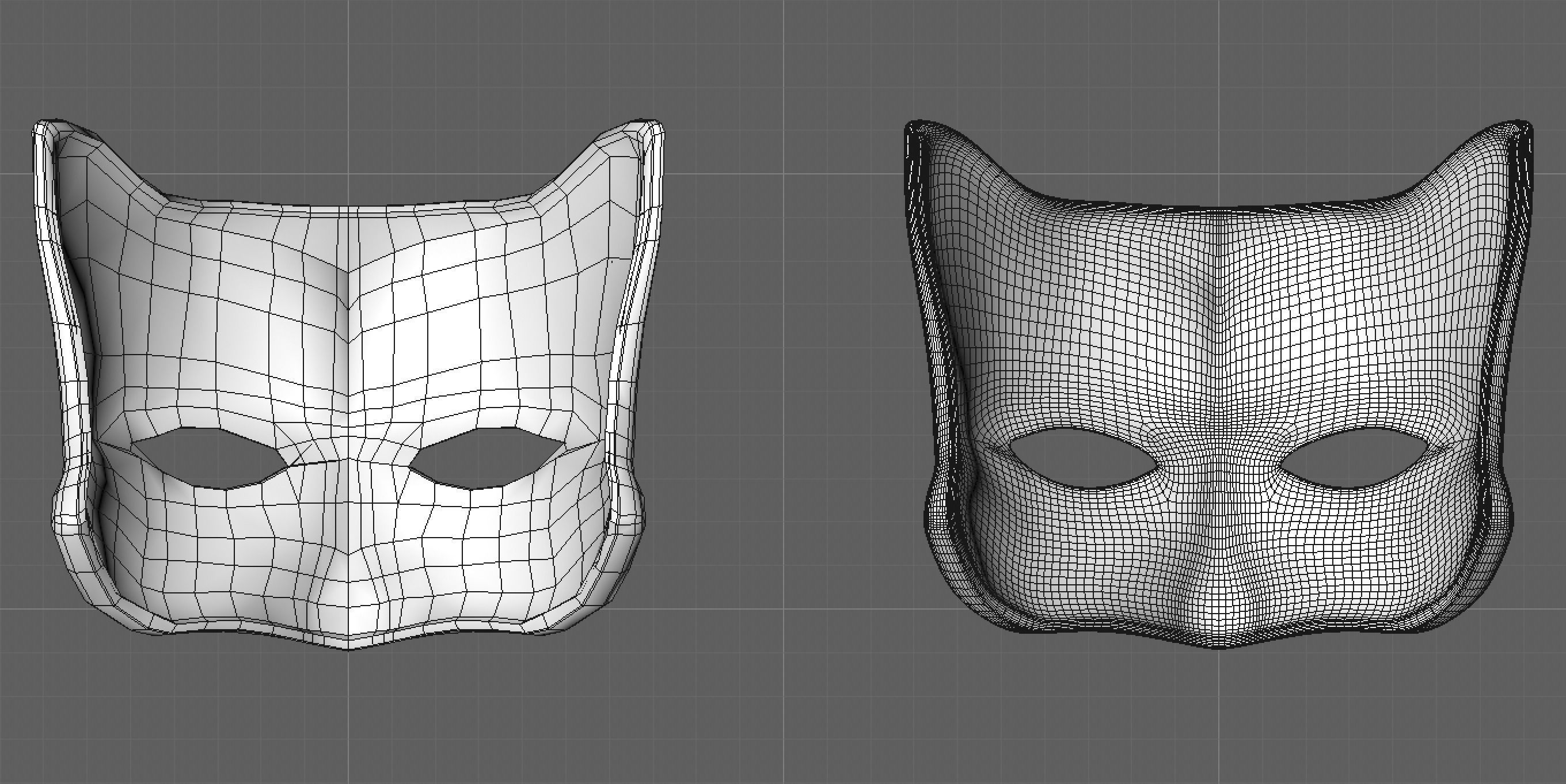Click the low-poly mask's top center edge
This screenshot has width=1566, height=784.
click(x=348, y=208)
